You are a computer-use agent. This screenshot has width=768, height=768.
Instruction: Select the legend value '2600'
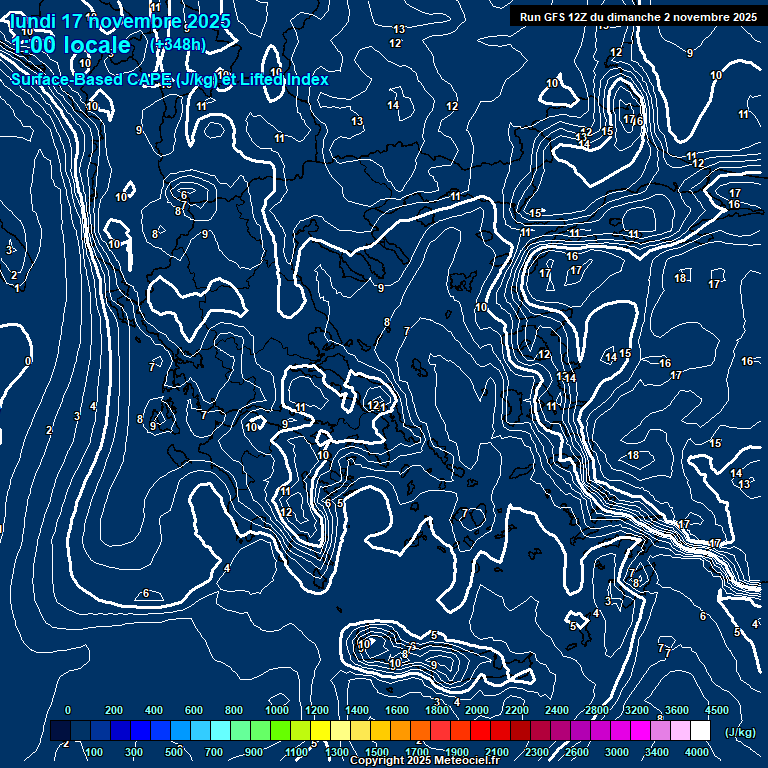[577, 752]
